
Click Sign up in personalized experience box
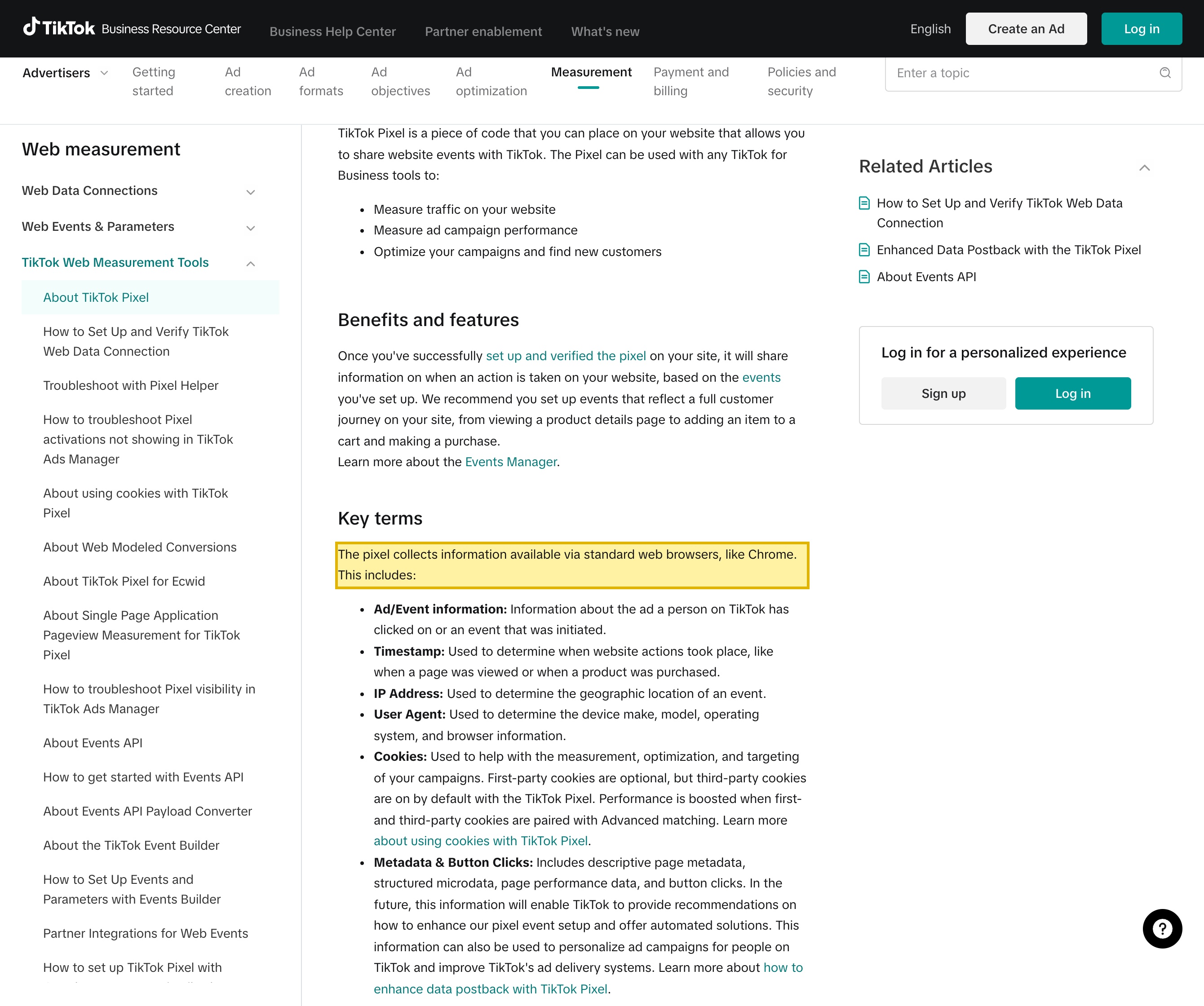(943, 393)
